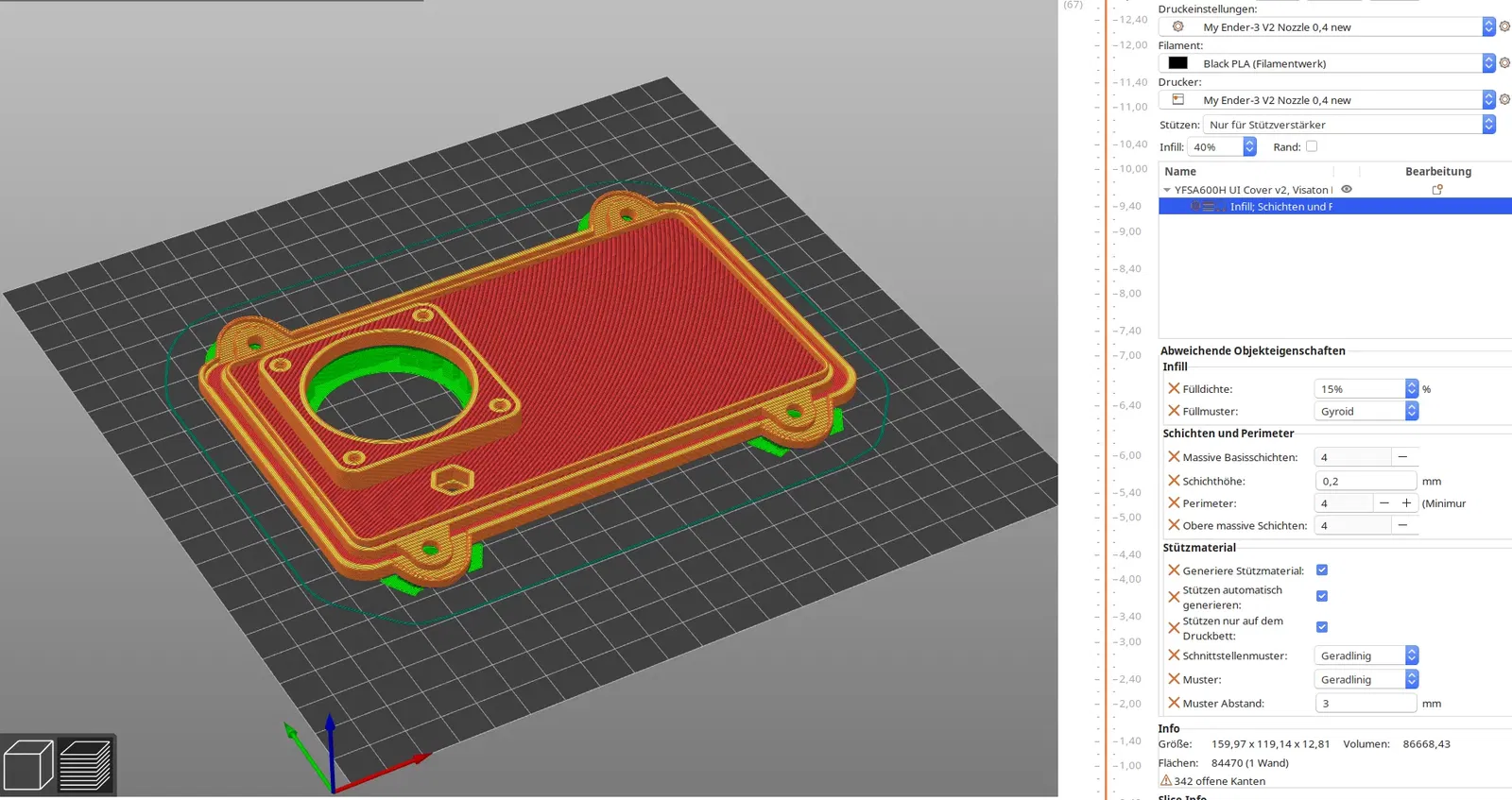Open the Drucker preset dropdown
Image resolution: width=1512 pixels, height=800 pixels.
(x=1488, y=99)
